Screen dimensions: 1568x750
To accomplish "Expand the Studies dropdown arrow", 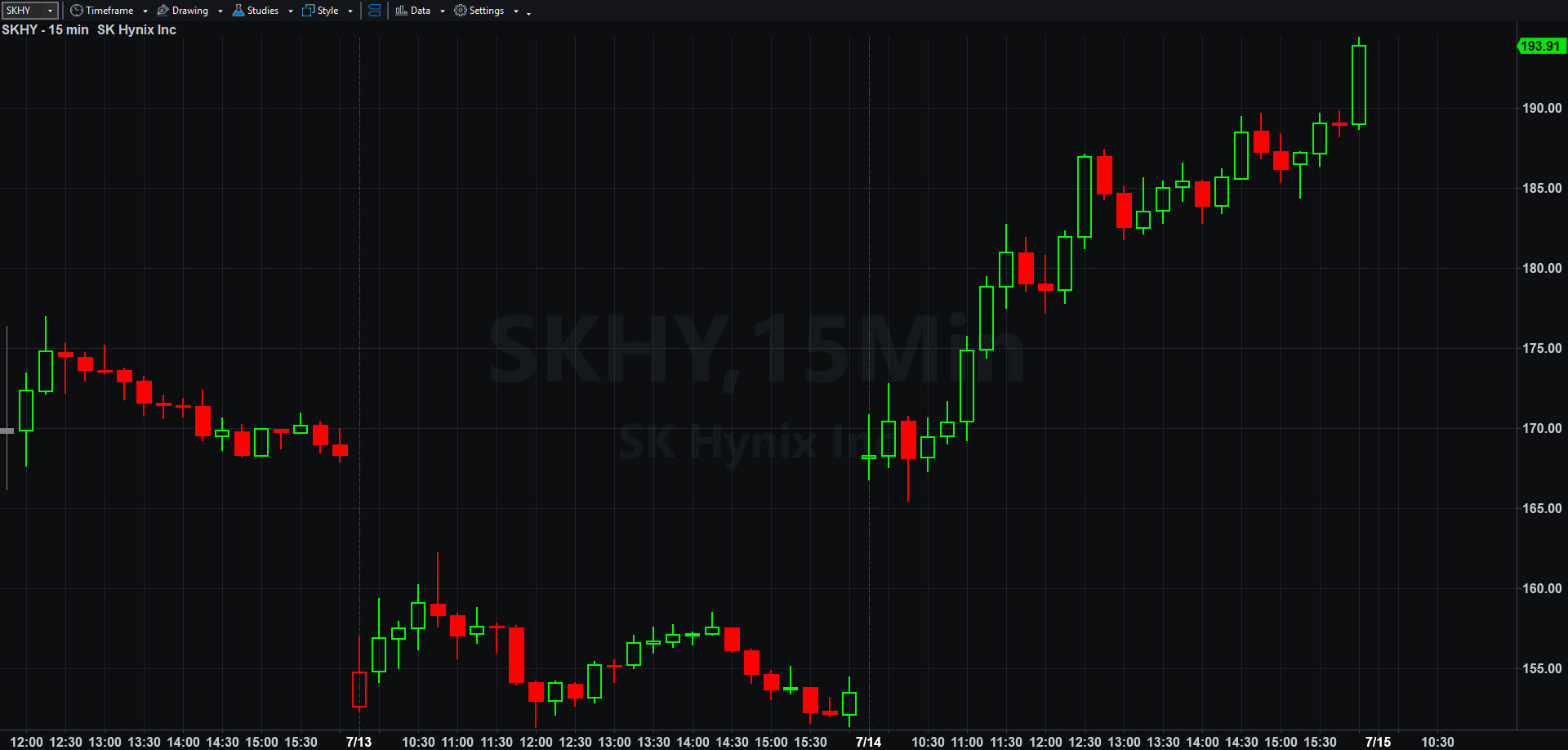I will coord(291,11).
